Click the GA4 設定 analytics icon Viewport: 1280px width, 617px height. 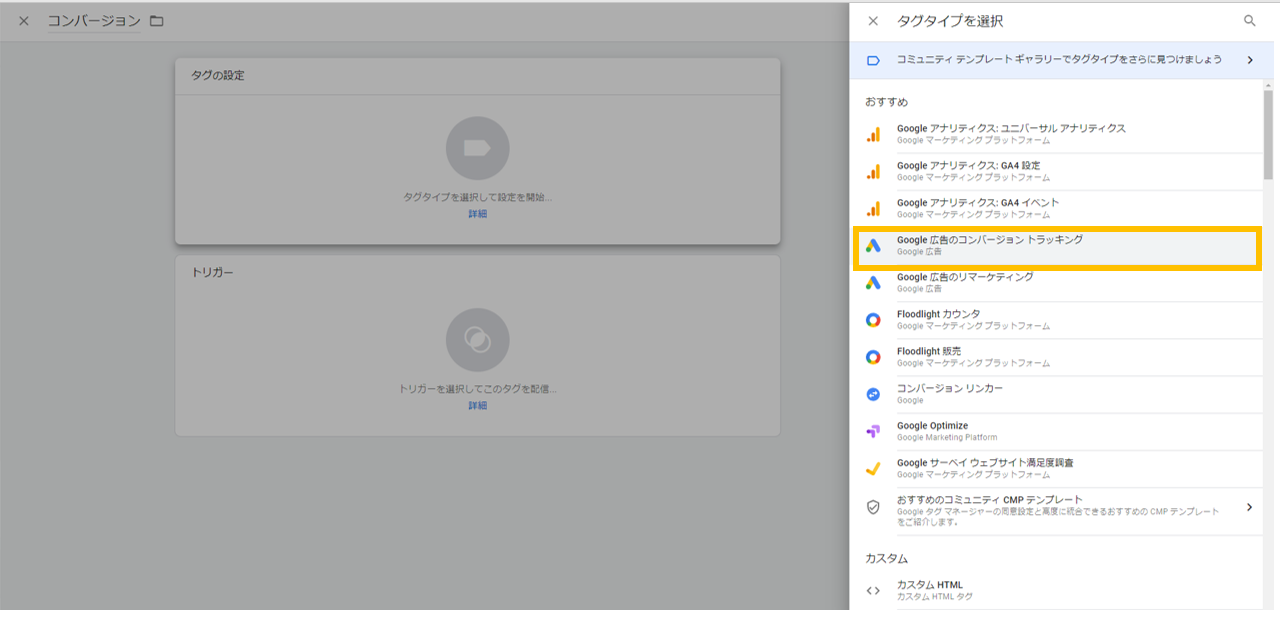[x=873, y=172]
